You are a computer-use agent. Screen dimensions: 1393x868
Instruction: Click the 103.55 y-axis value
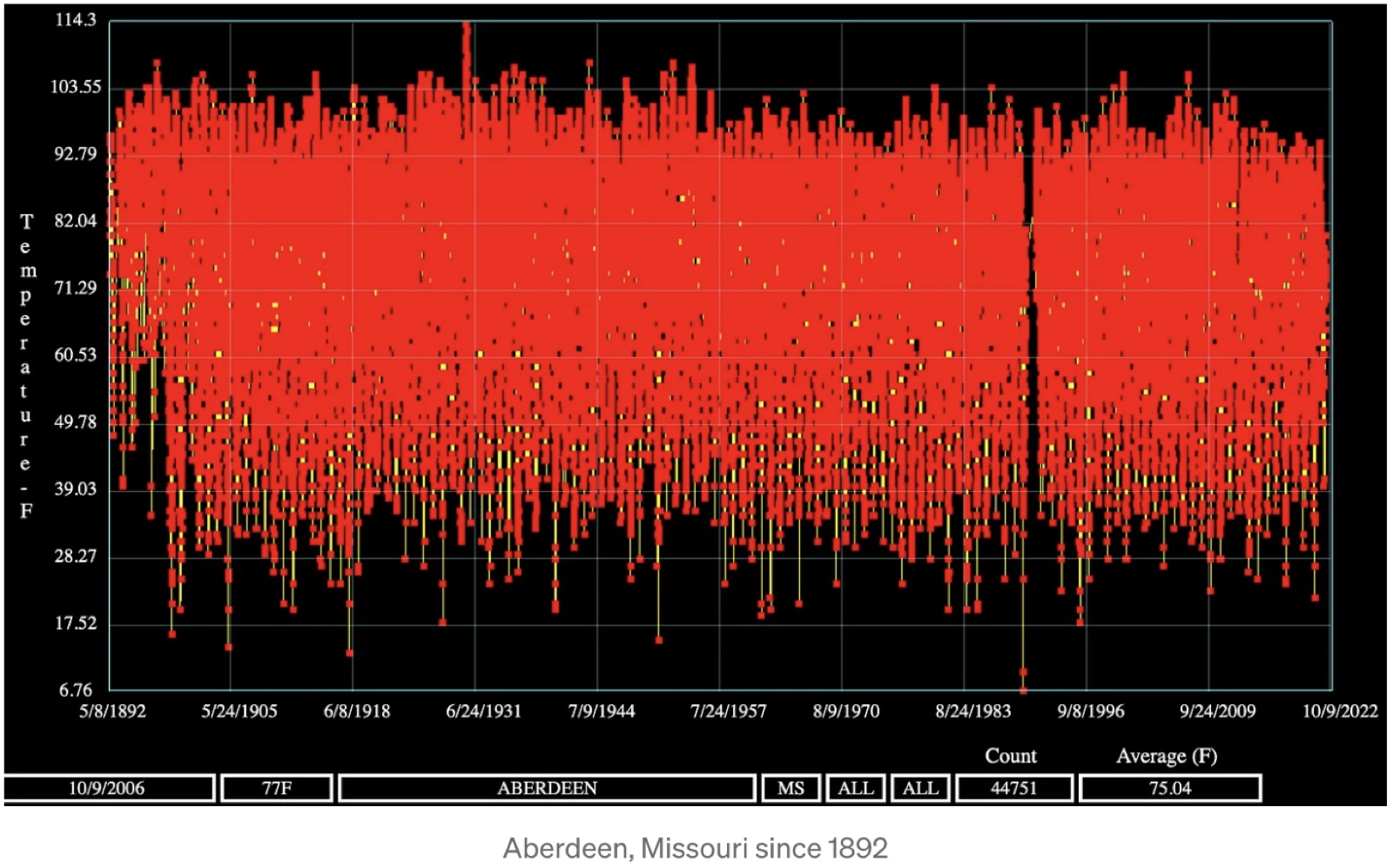click(76, 87)
